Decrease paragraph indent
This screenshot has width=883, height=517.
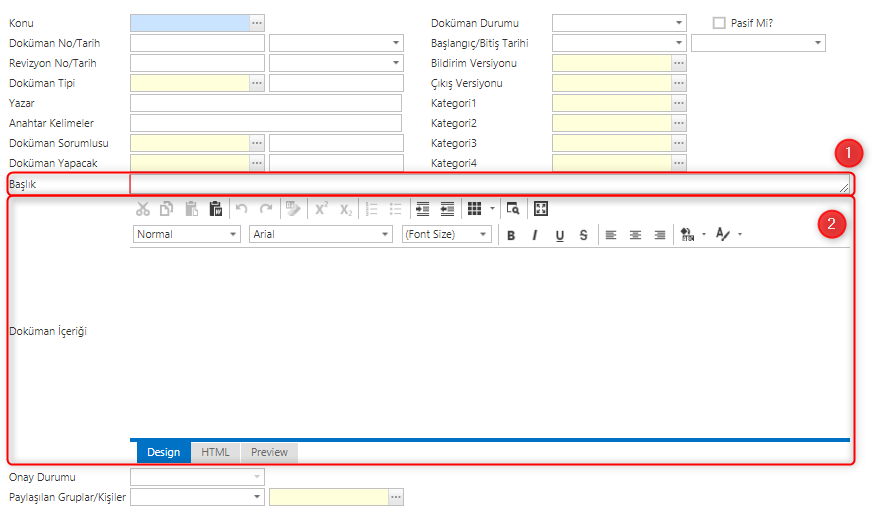(x=447, y=209)
